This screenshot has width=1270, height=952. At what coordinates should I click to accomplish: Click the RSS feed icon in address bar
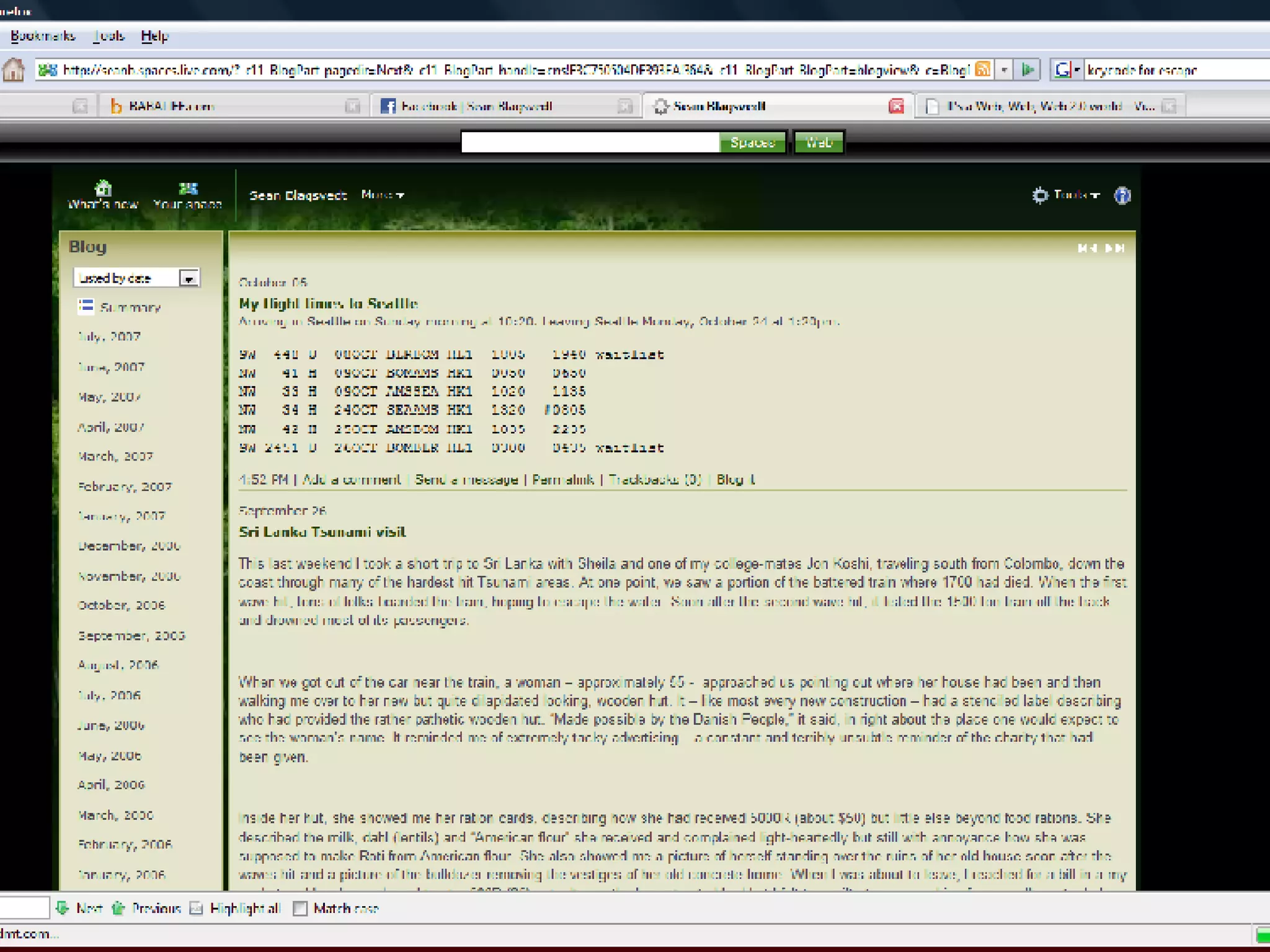982,69
